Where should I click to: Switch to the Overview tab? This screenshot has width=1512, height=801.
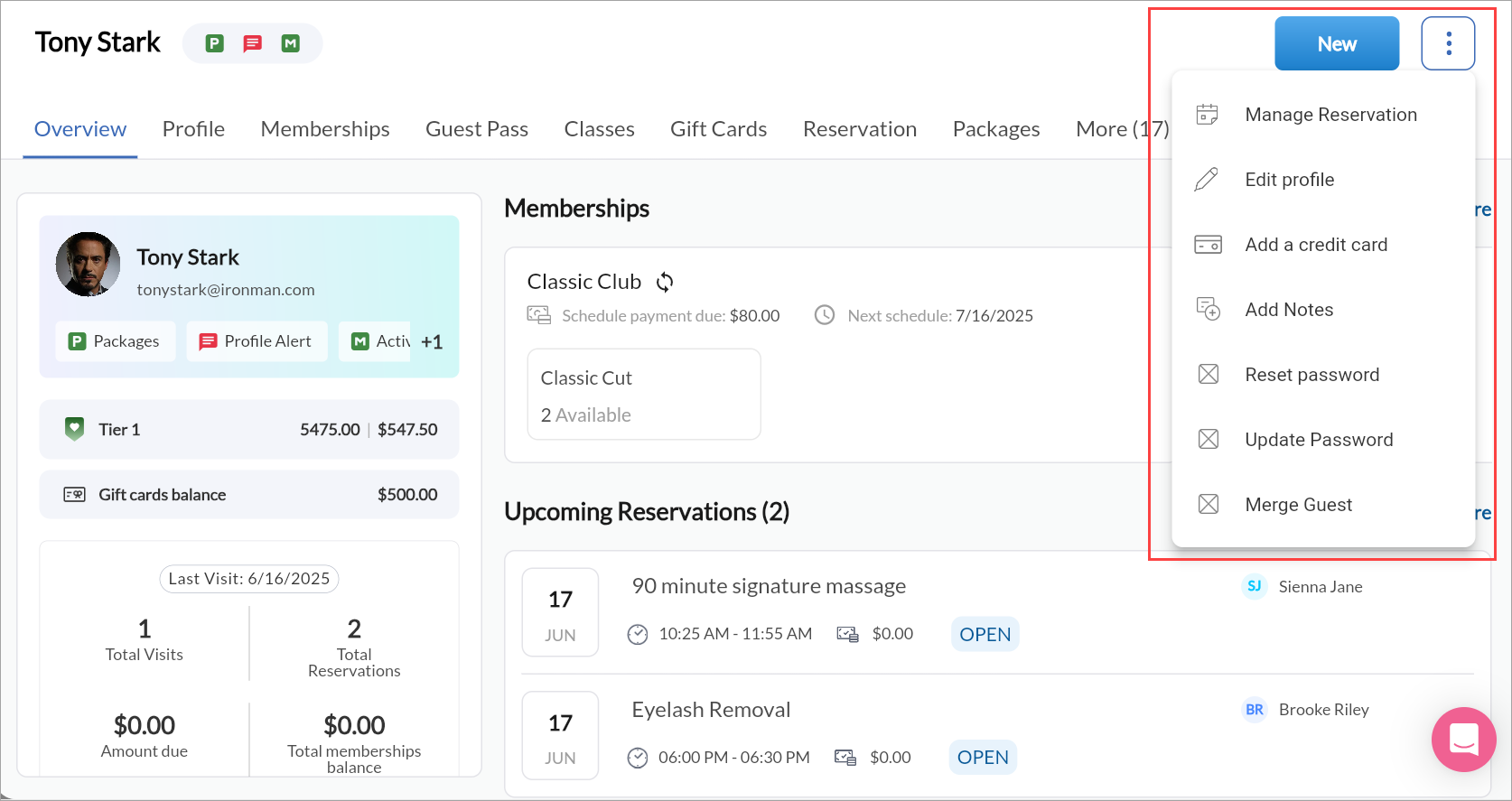[x=80, y=129]
